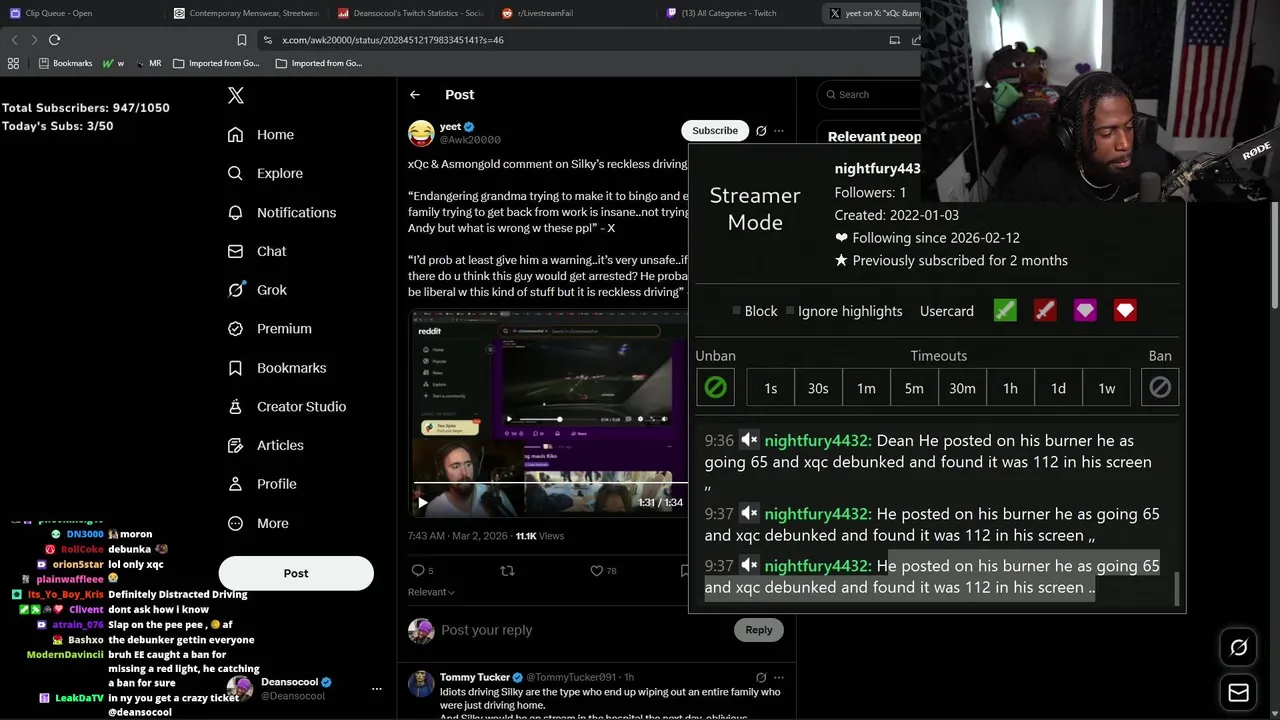The width and height of the screenshot is (1280, 720).
Task: Open Tommy Tucker's profile link
Action: [x=475, y=677]
